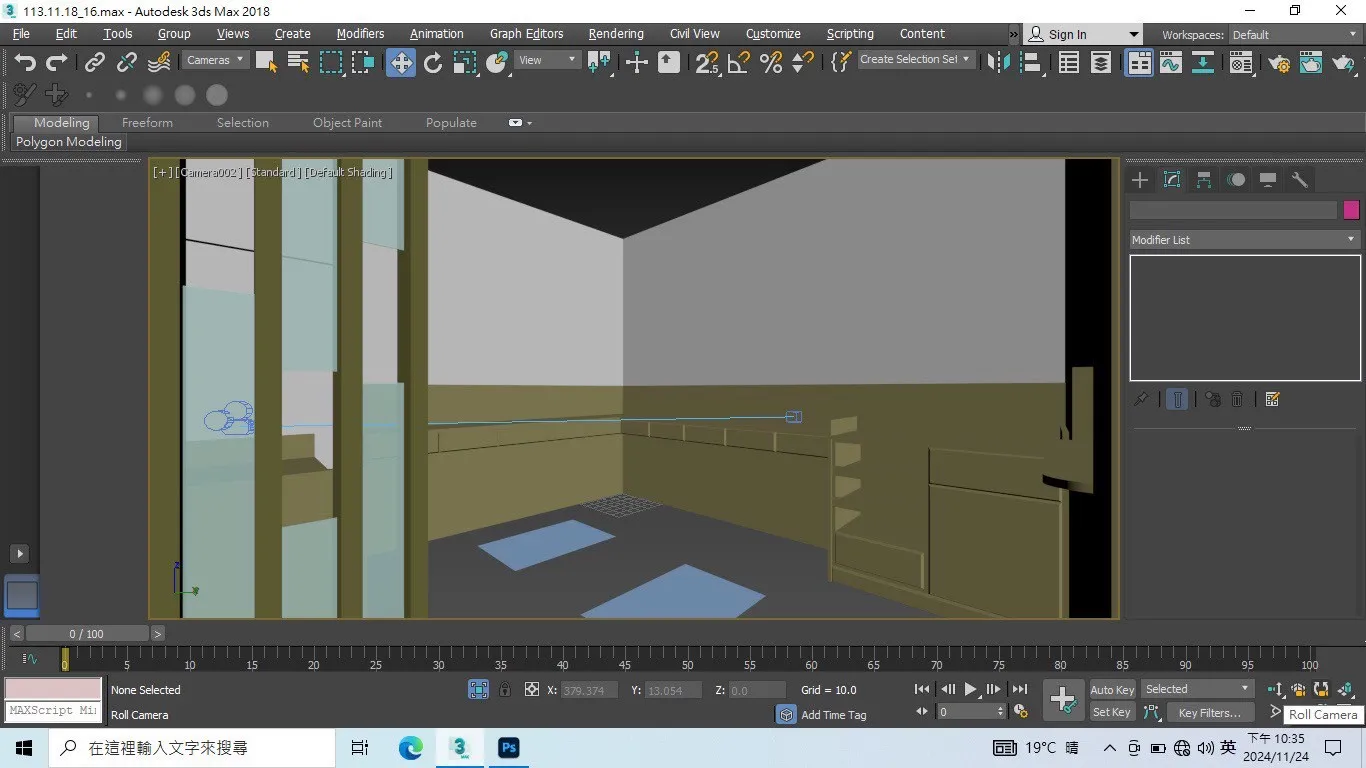Viewport: 1366px width, 768px height.
Task: Click the pink object color swatch
Action: click(x=1351, y=210)
